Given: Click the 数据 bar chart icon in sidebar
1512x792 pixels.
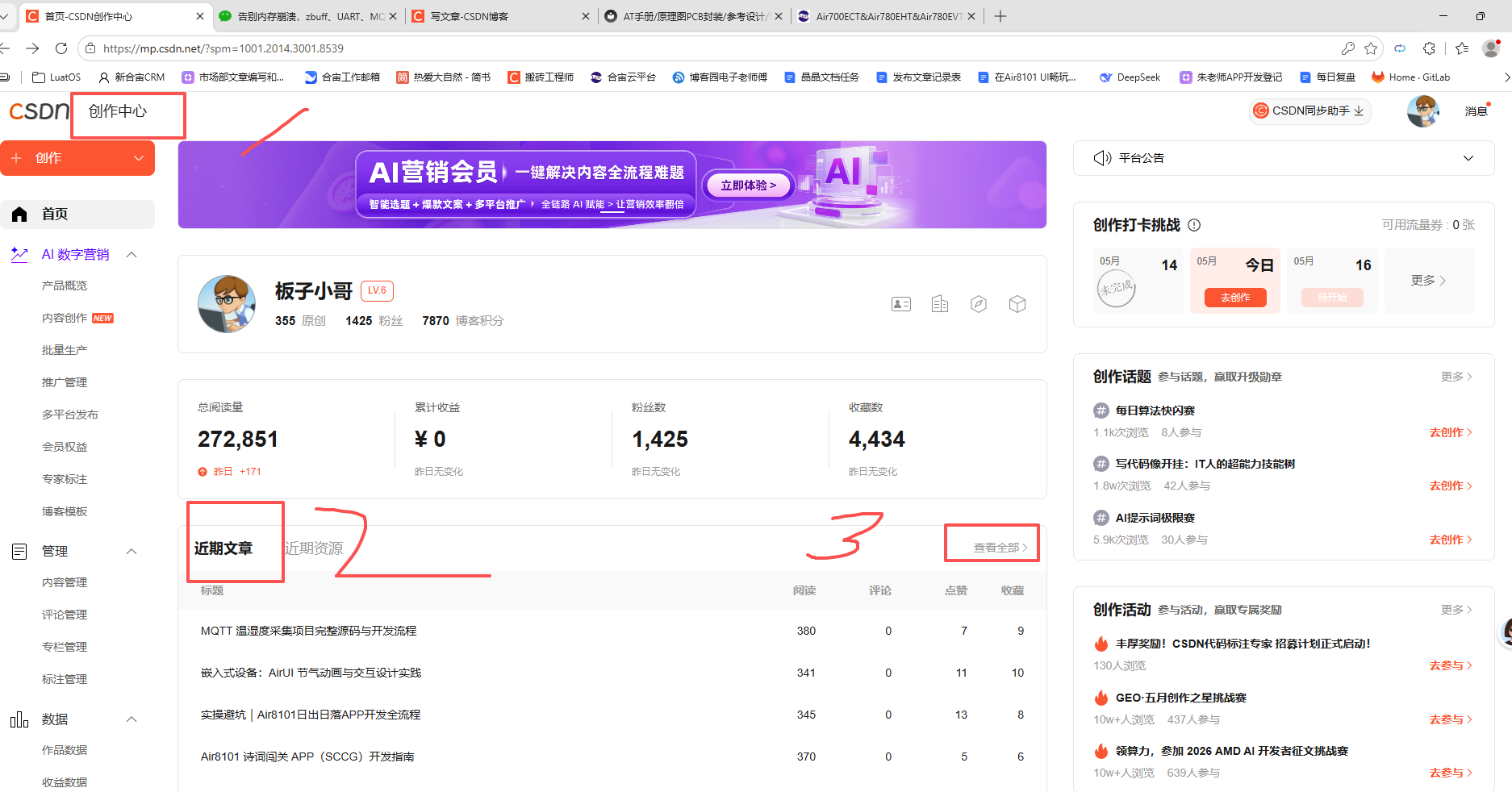Looking at the screenshot, I should pos(19,719).
